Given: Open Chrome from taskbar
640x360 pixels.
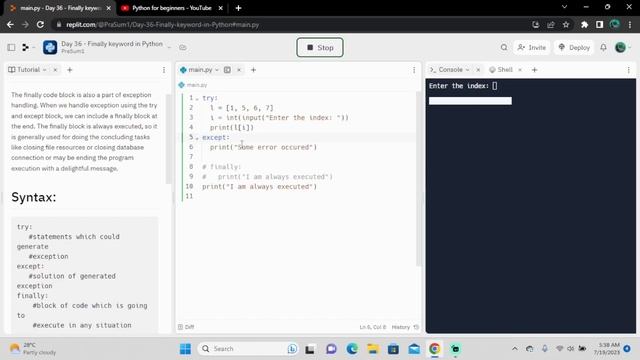Looking at the screenshot, I should (434, 349).
